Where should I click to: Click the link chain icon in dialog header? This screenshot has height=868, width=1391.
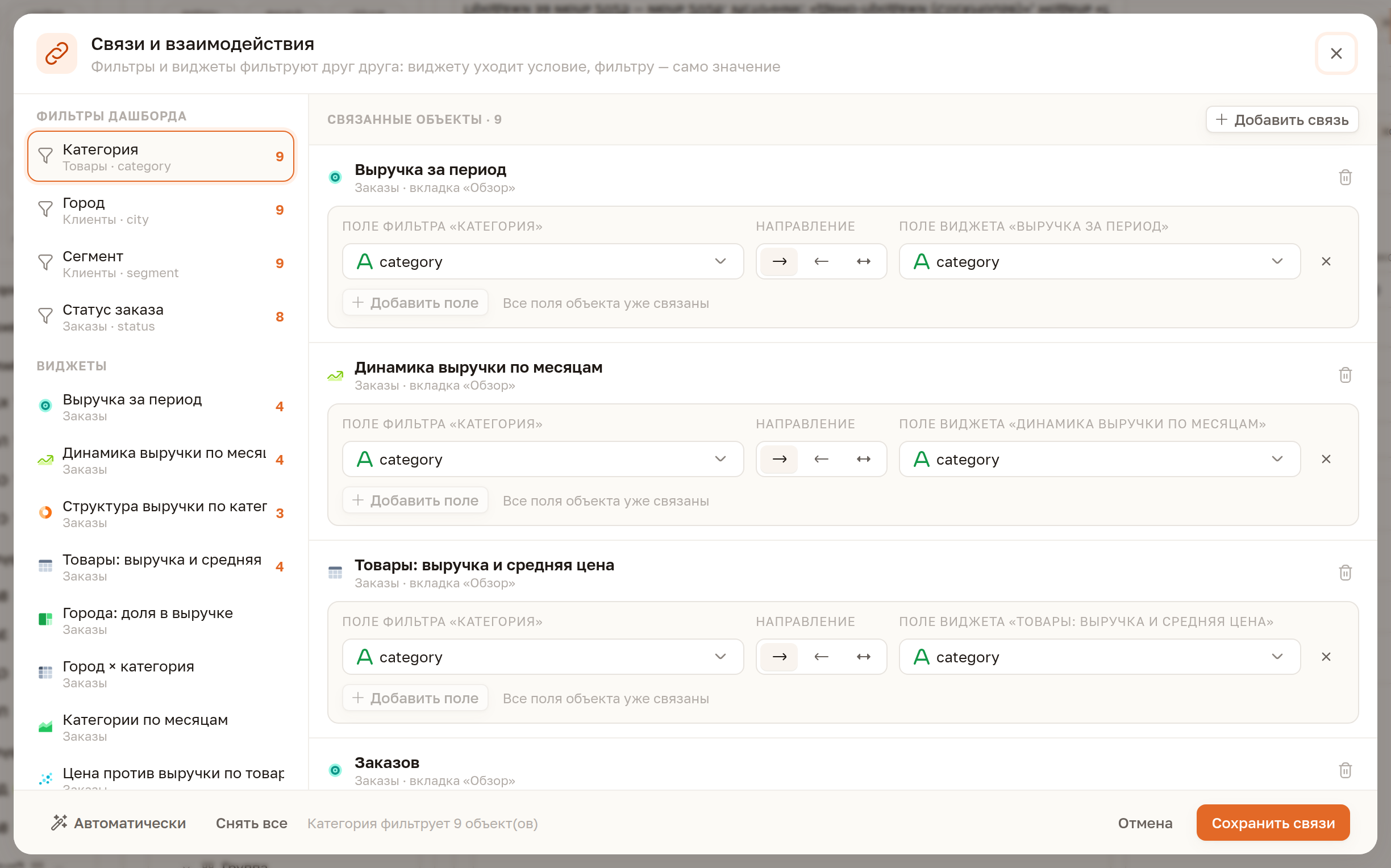[x=57, y=53]
